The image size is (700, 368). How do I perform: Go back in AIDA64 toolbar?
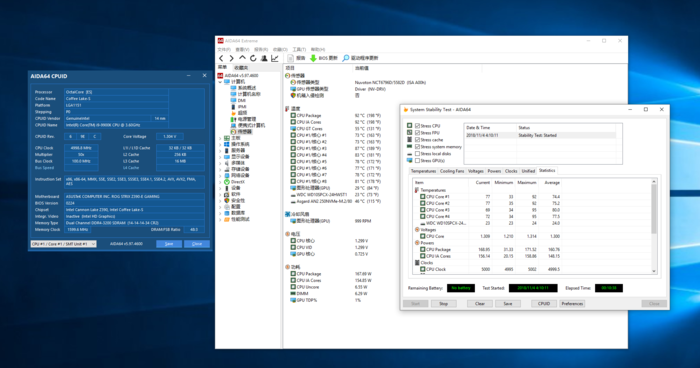(221, 58)
